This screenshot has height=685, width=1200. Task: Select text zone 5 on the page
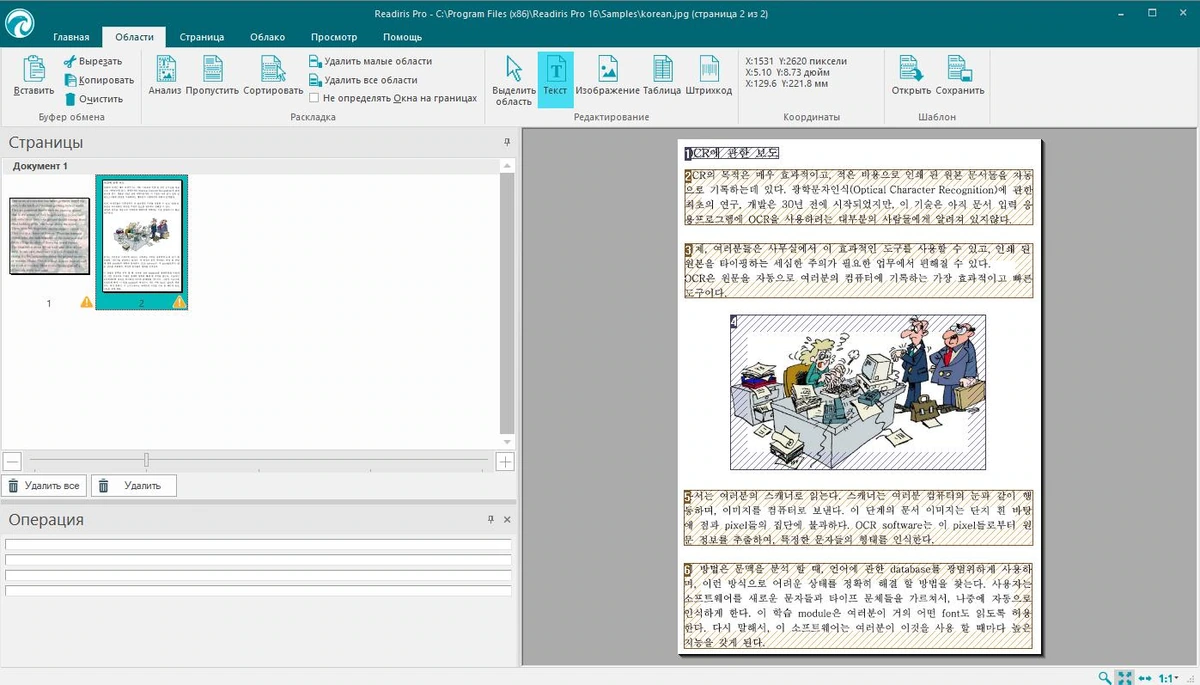click(x=858, y=517)
